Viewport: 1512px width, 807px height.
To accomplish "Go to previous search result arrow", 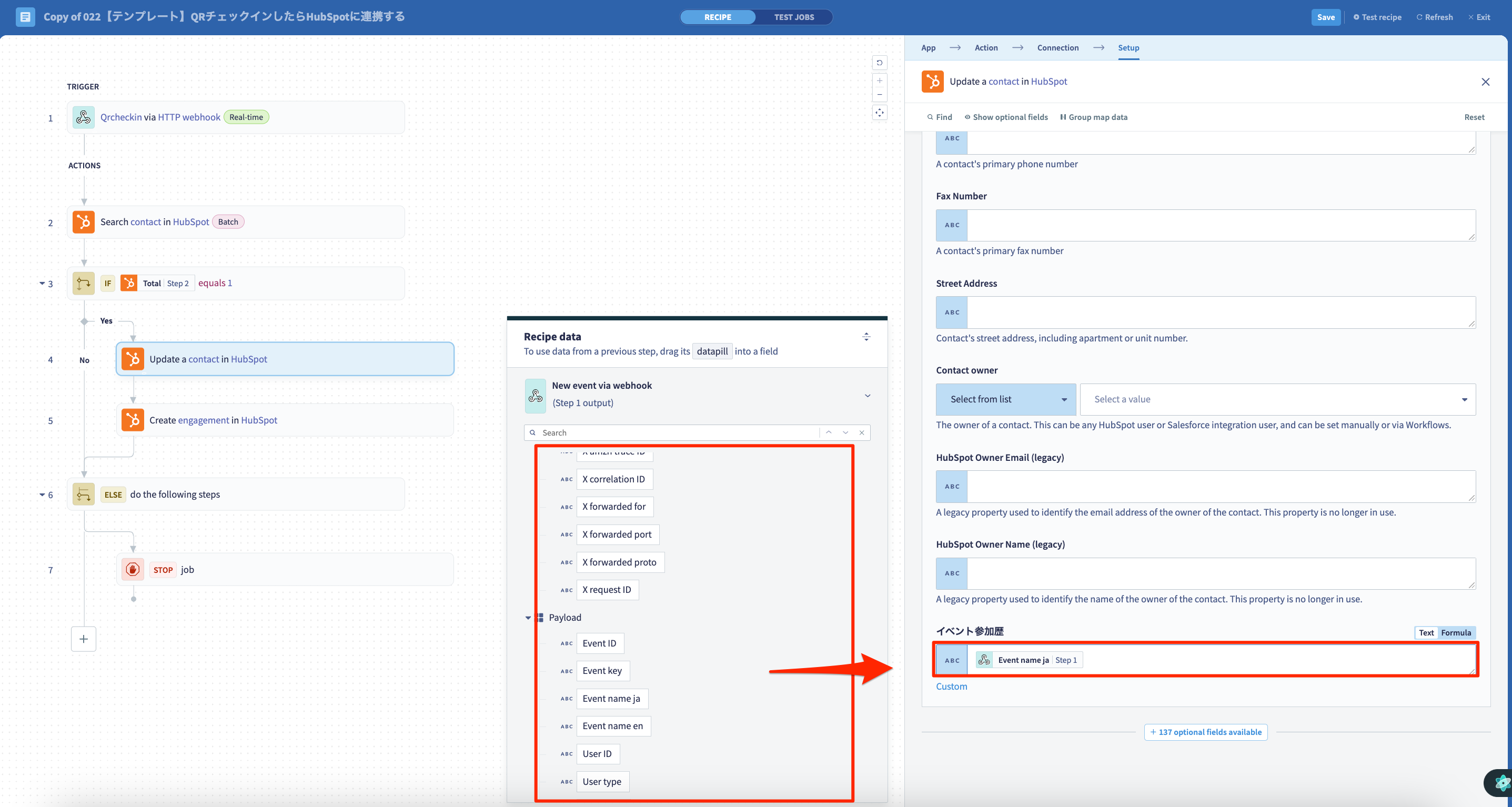I will (828, 432).
